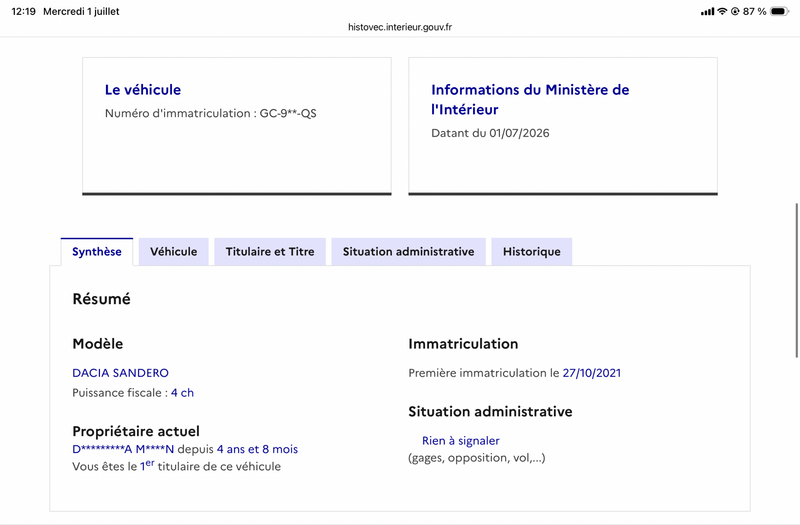800x525 pixels.
Task: Click the 'Situation administrative' section heading
Action: (x=490, y=412)
